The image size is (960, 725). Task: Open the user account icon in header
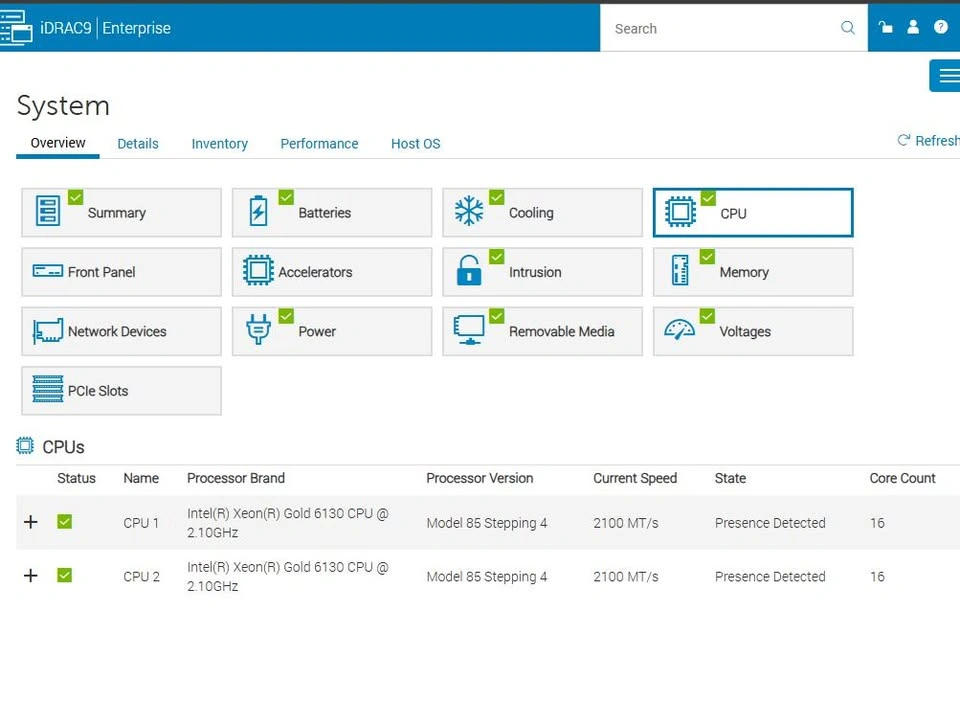pos(913,27)
